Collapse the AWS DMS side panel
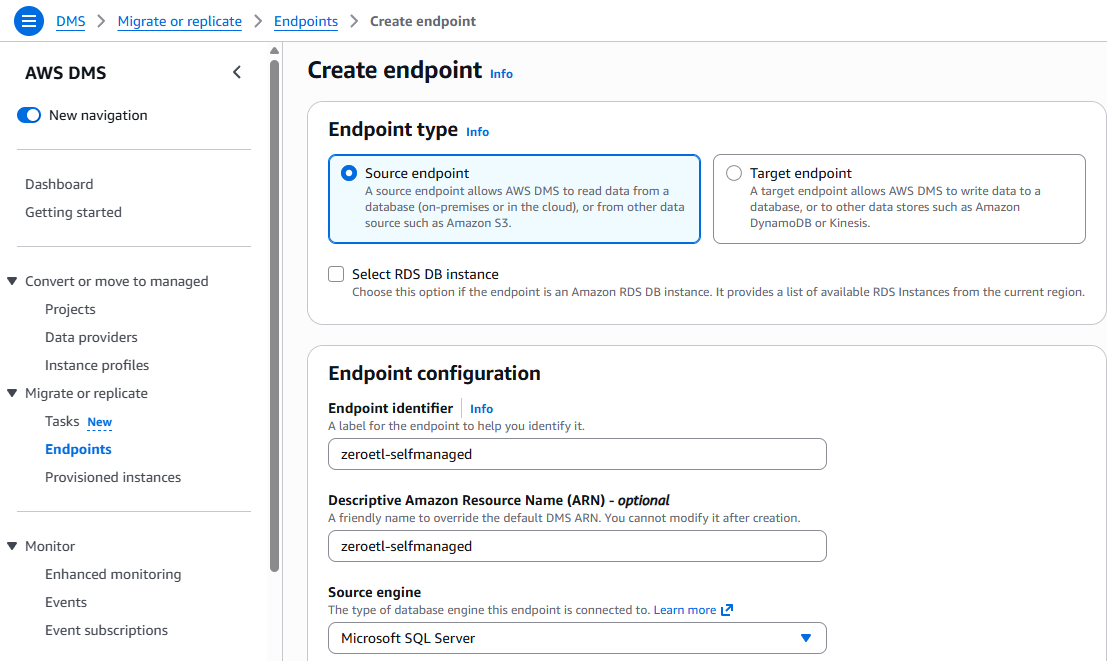1107x661 pixels. 237,72
